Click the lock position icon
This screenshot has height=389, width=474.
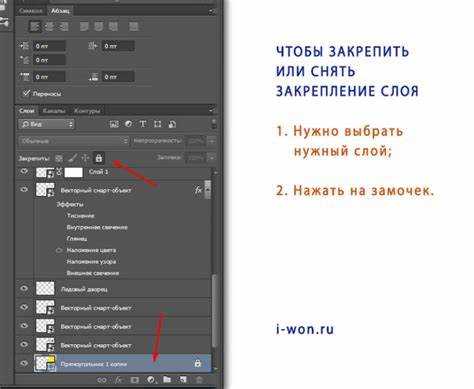(x=85, y=158)
